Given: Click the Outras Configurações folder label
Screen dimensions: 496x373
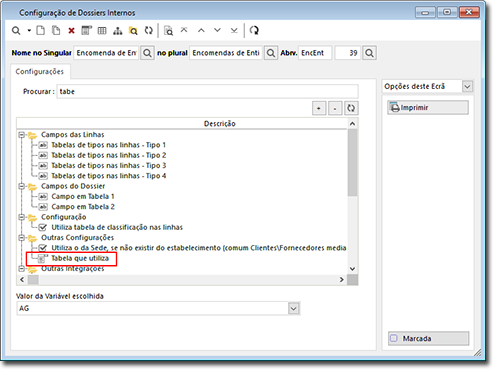Looking at the screenshot, I should [x=77, y=238].
